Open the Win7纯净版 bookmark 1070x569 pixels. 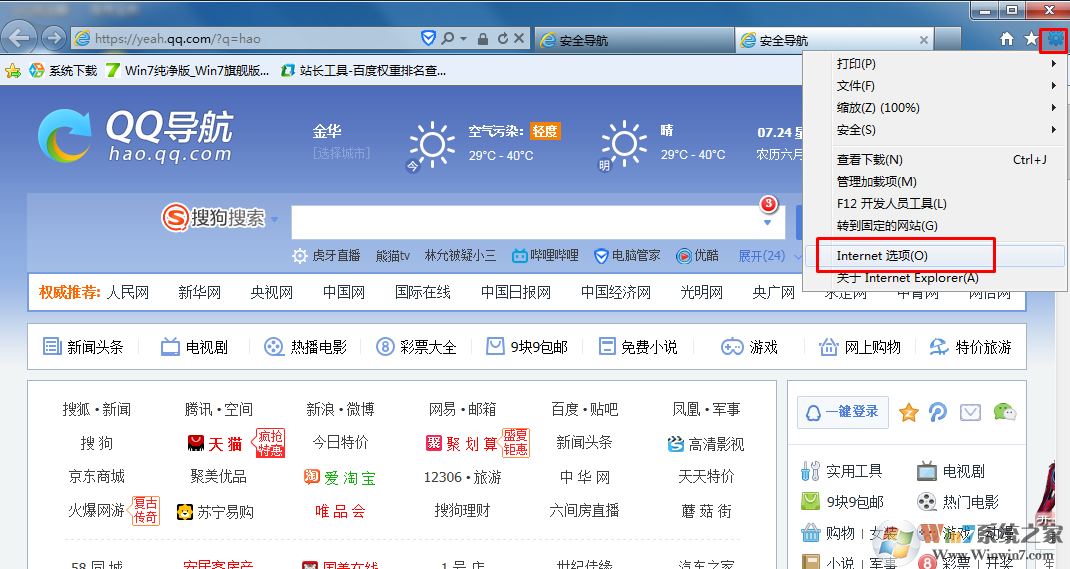coord(188,70)
